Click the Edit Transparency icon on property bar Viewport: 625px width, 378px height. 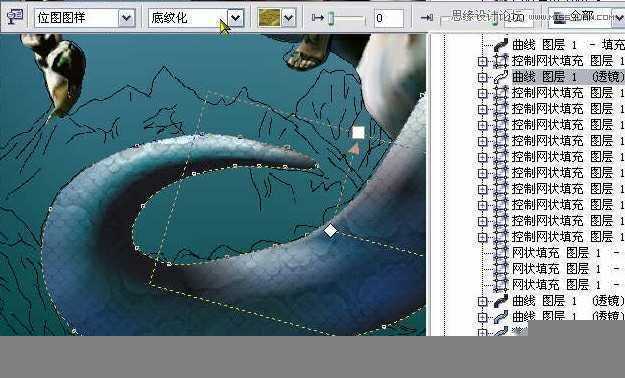tap(15, 17)
